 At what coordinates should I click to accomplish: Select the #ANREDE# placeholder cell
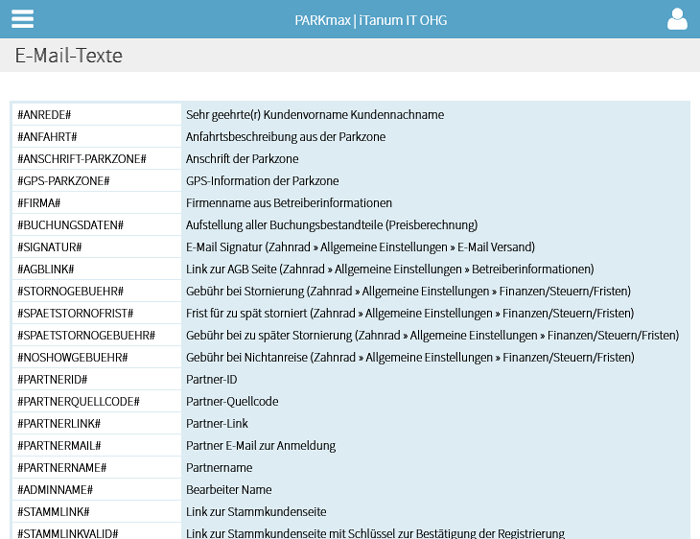(96, 114)
